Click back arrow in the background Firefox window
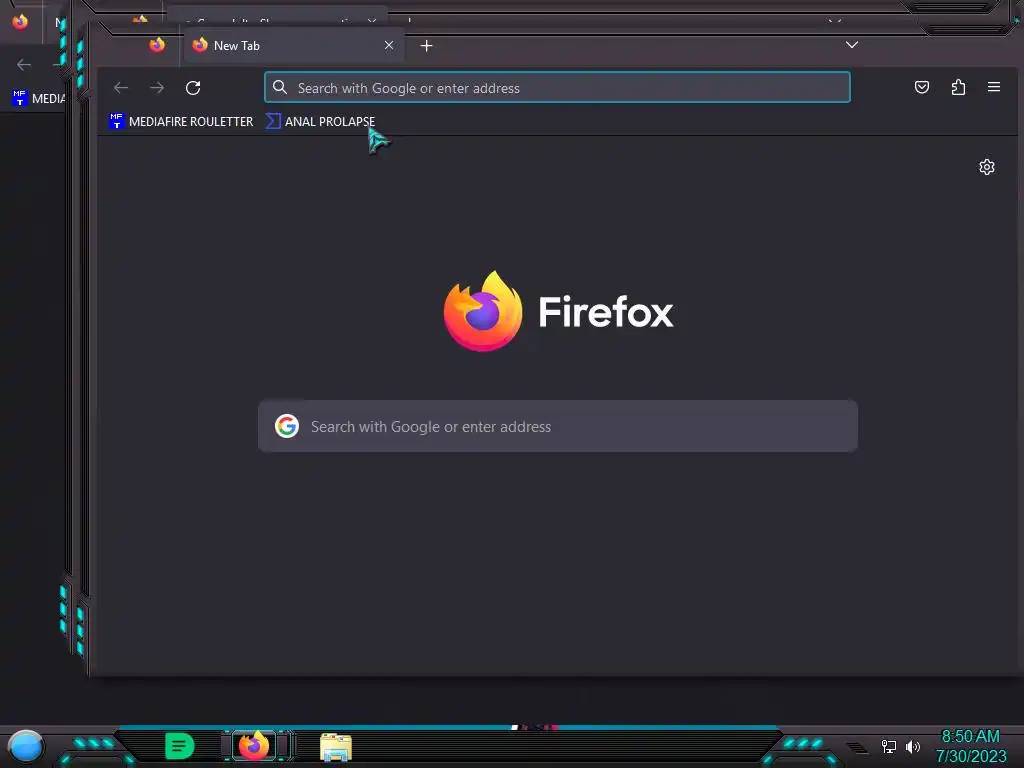The height and width of the screenshot is (768, 1024). pyautogui.click(x=24, y=64)
